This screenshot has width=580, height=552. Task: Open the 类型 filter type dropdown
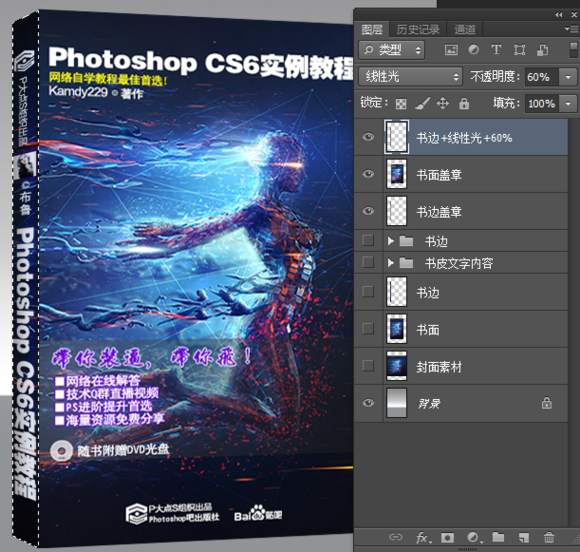click(392, 50)
